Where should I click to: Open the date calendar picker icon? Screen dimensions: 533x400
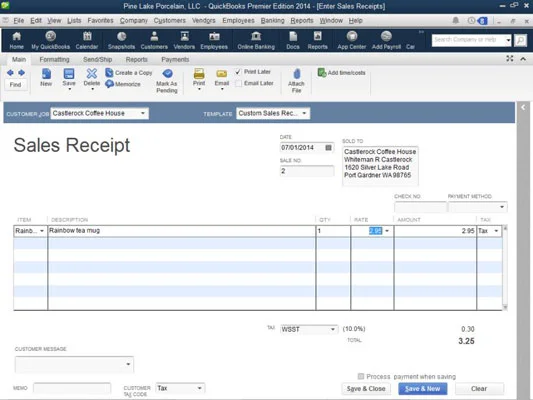(x=328, y=147)
